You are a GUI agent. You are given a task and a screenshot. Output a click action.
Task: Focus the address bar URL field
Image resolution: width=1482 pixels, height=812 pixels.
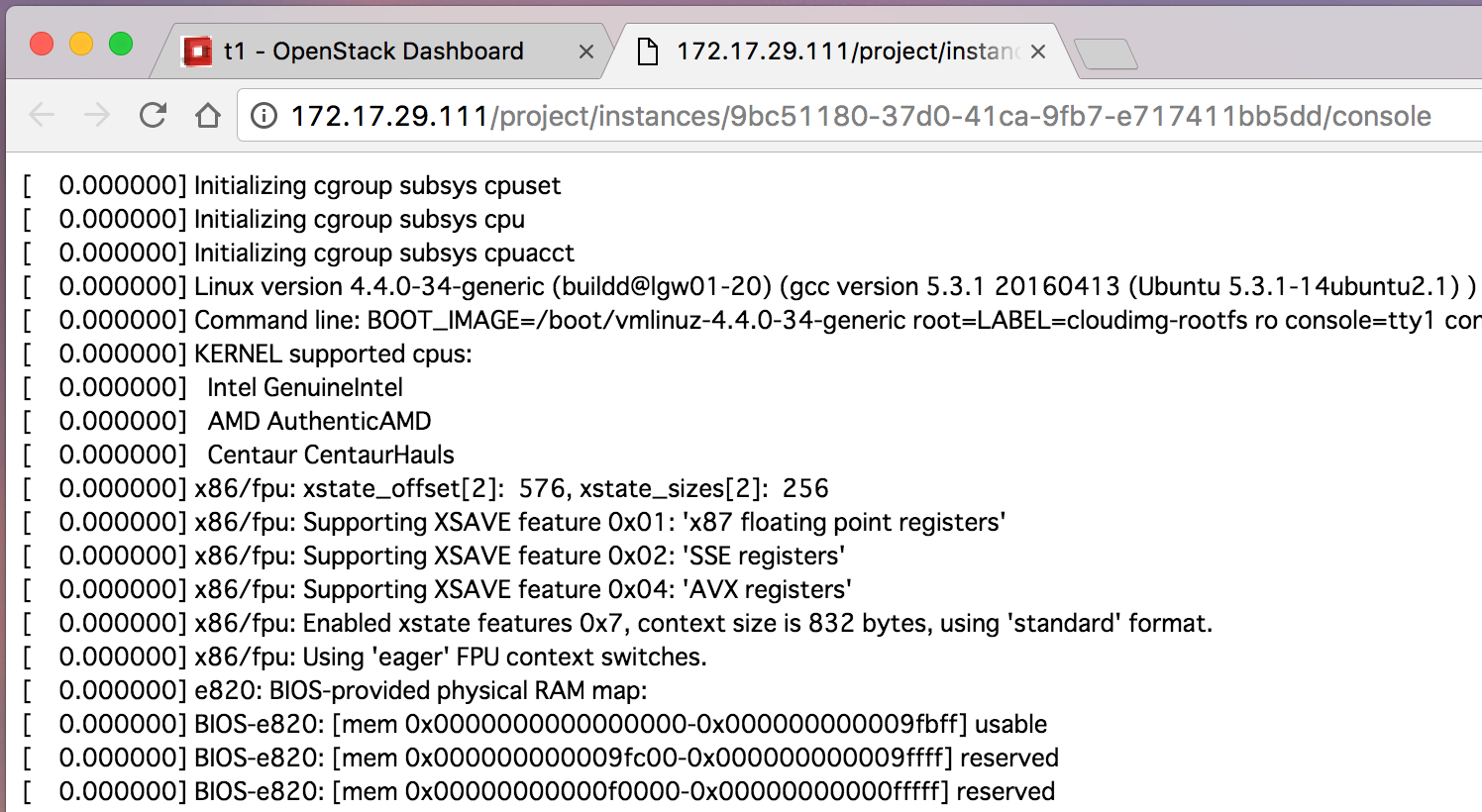click(860, 116)
